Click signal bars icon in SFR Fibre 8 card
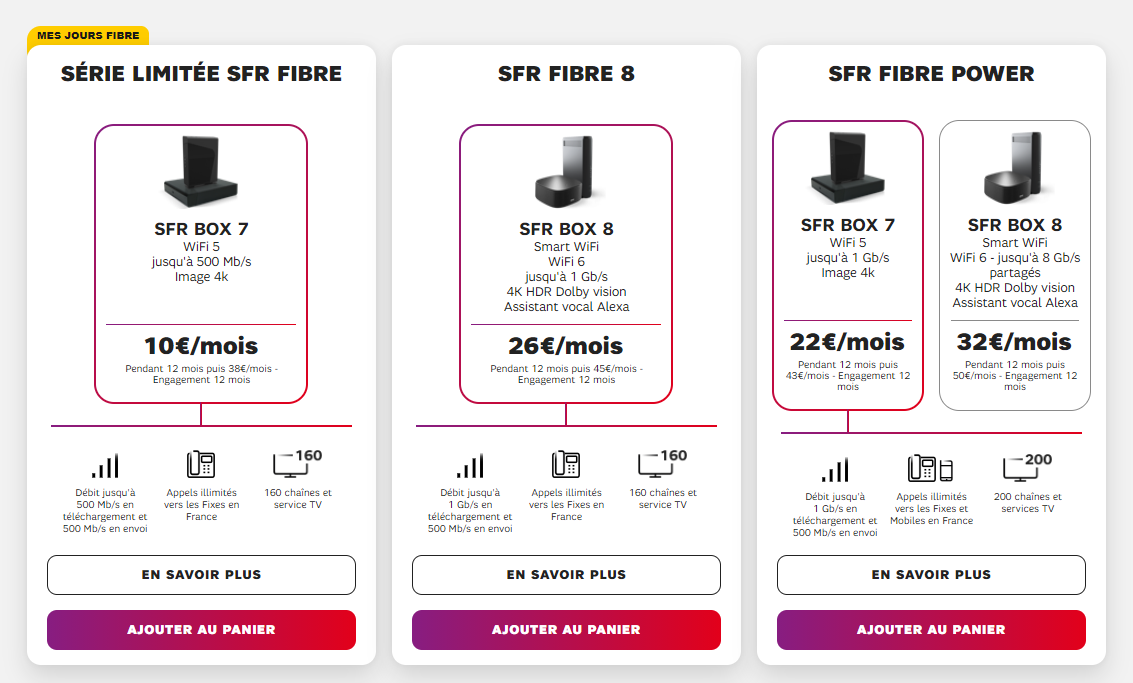Image resolution: width=1133 pixels, height=683 pixels. (470, 466)
